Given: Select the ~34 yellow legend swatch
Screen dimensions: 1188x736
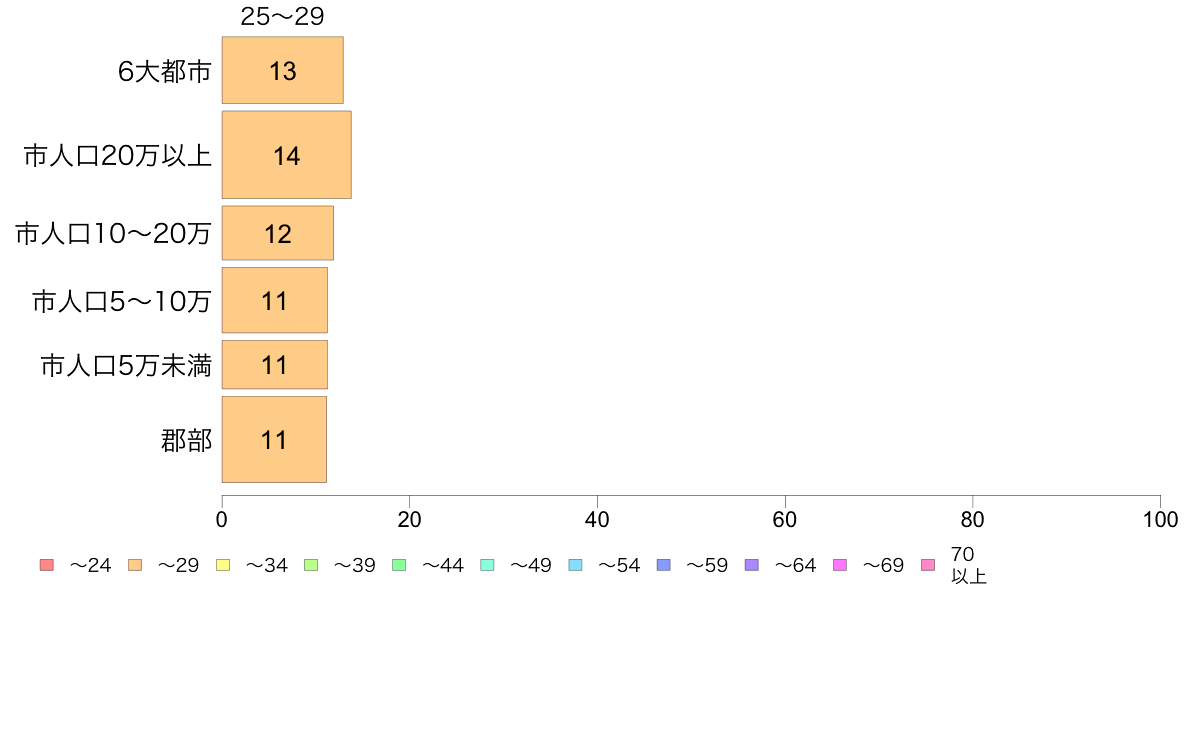Looking at the screenshot, I should click(223, 565).
